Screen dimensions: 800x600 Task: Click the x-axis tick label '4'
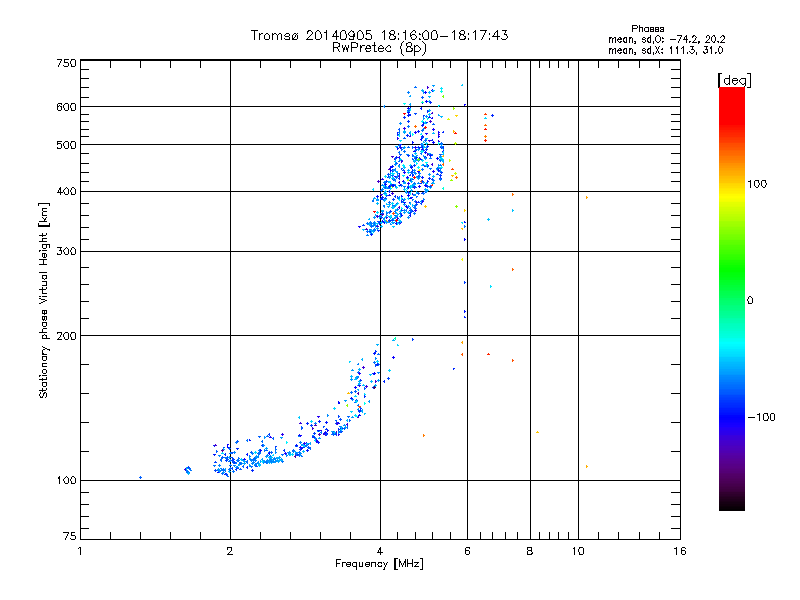380,551
